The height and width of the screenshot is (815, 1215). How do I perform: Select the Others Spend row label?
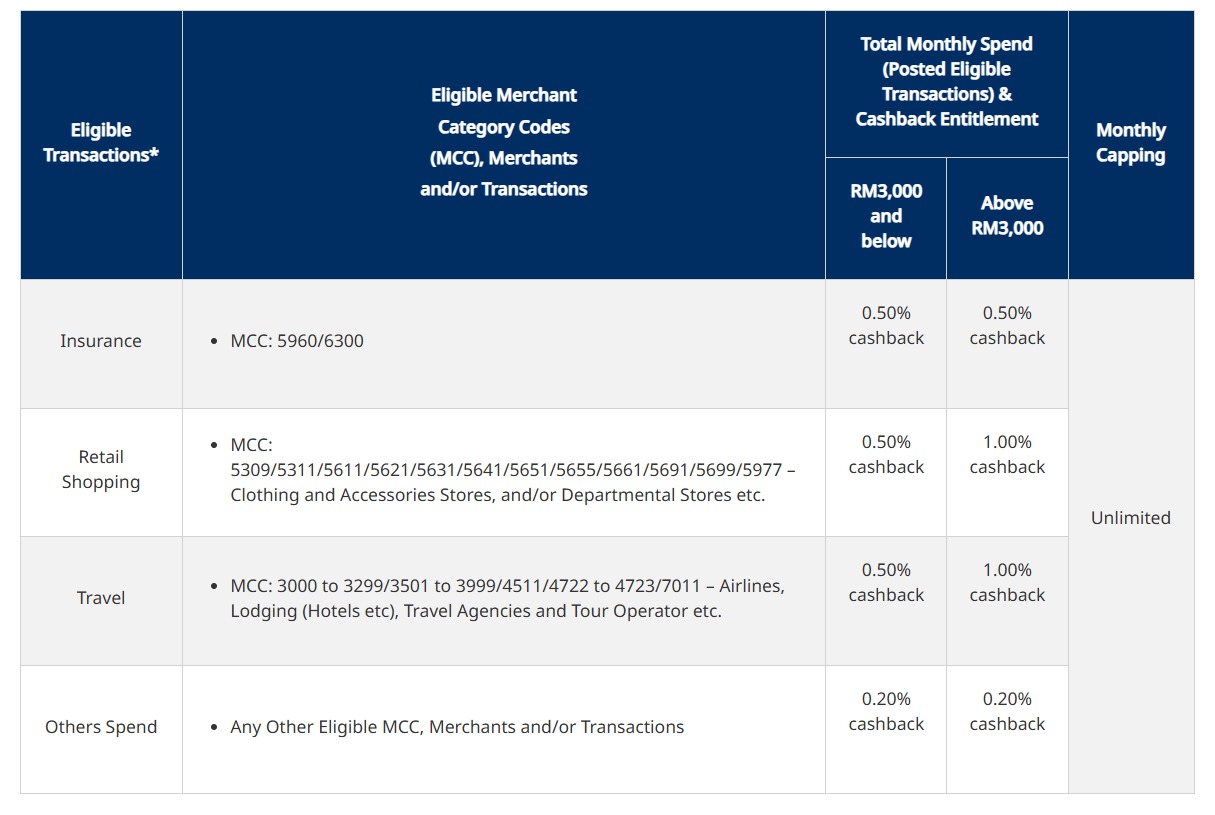(101, 727)
